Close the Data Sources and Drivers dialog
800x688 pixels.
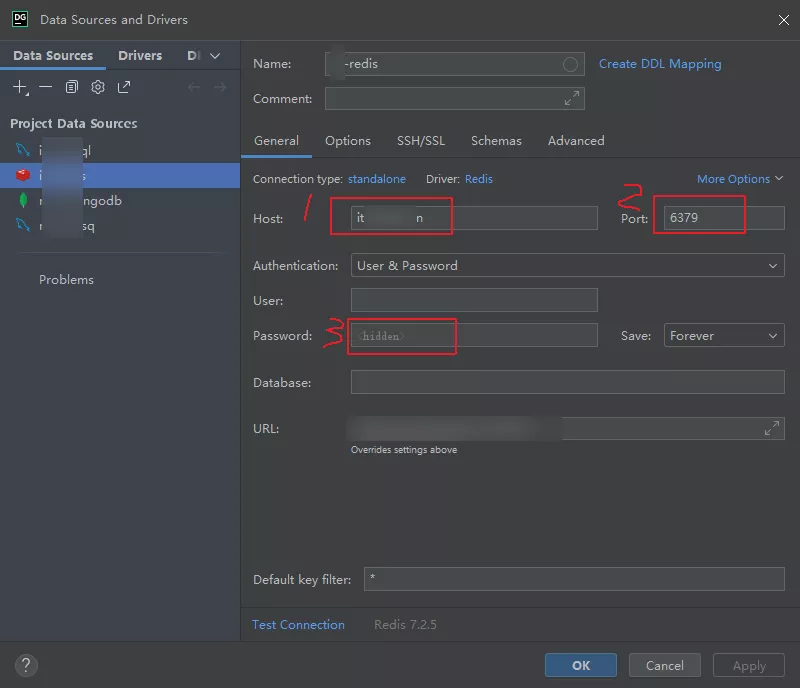point(784,20)
